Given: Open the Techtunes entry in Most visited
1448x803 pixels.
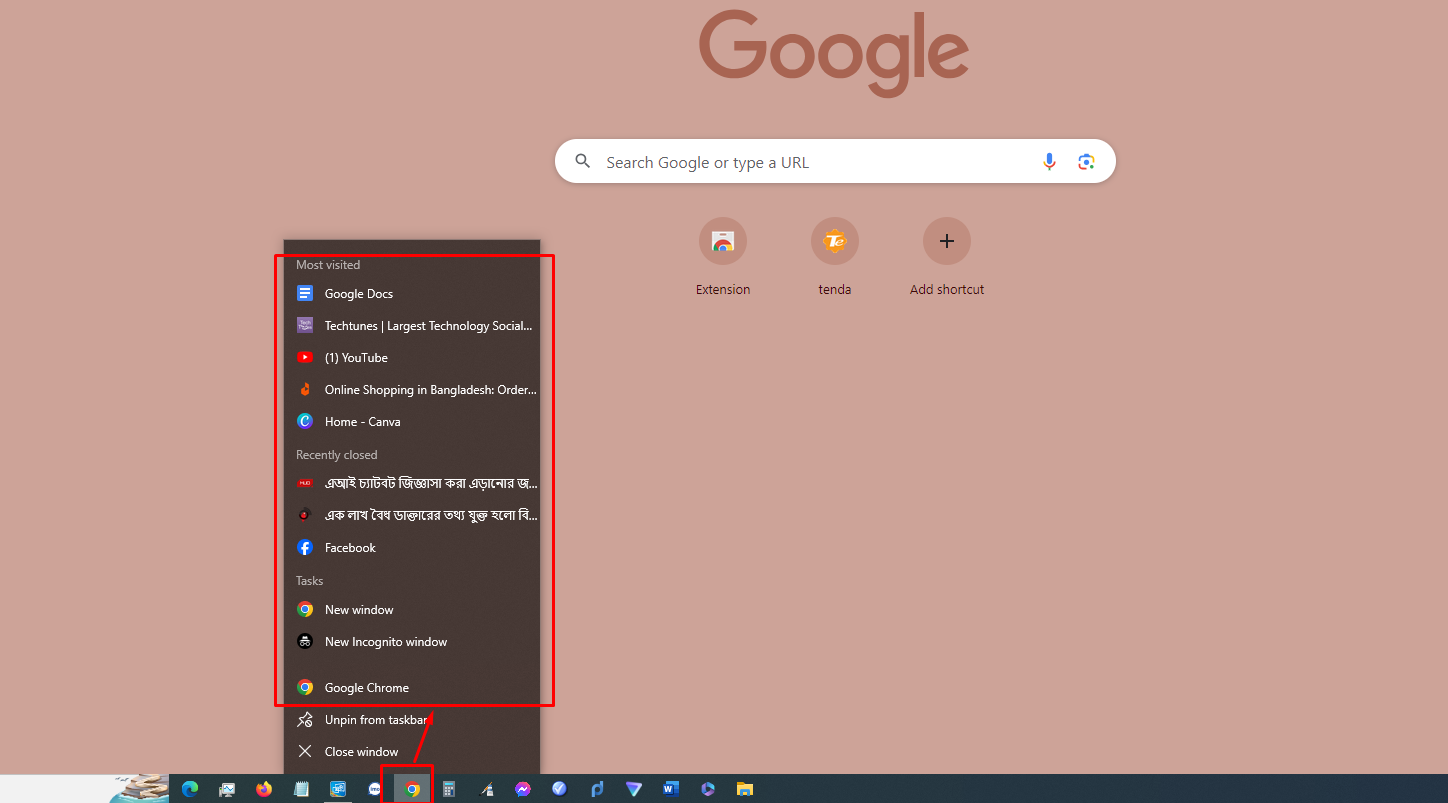Looking at the screenshot, I should 412,326.
